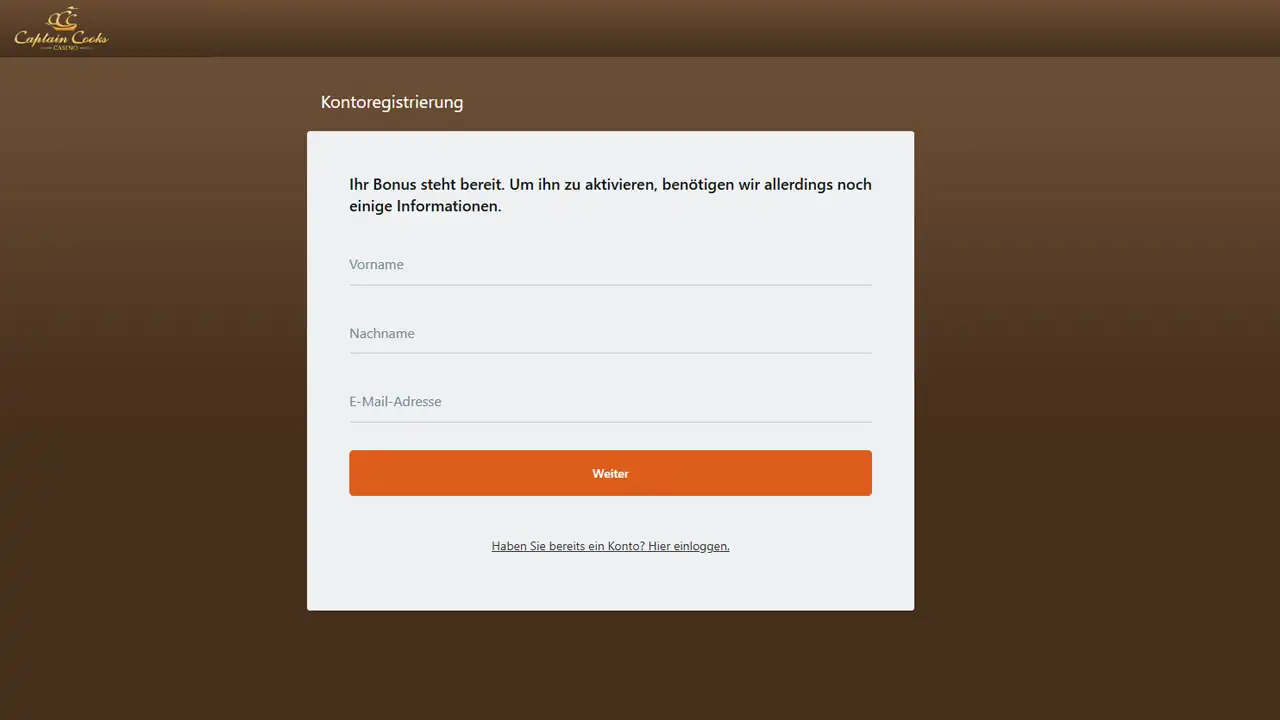The width and height of the screenshot is (1280, 720).
Task: Click the Captain Cooks Casino logo
Action: pyautogui.click(x=61, y=28)
